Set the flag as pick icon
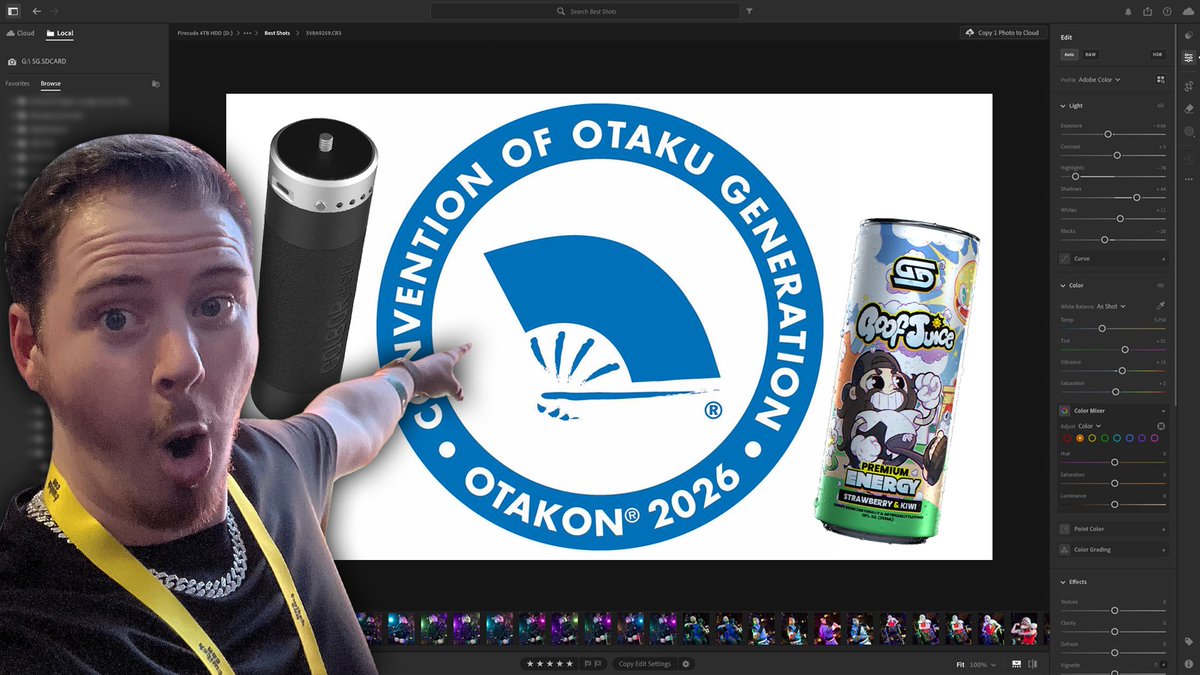The width and height of the screenshot is (1200, 675). click(x=586, y=664)
